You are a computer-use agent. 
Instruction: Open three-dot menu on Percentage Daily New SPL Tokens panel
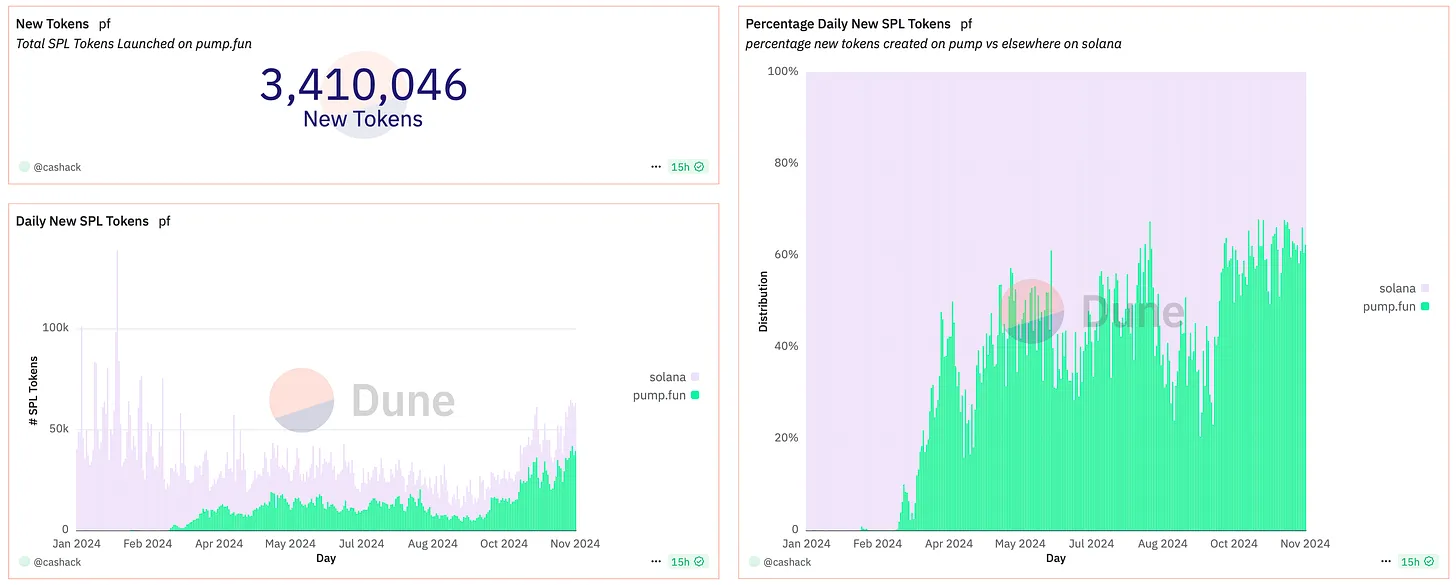1385,562
